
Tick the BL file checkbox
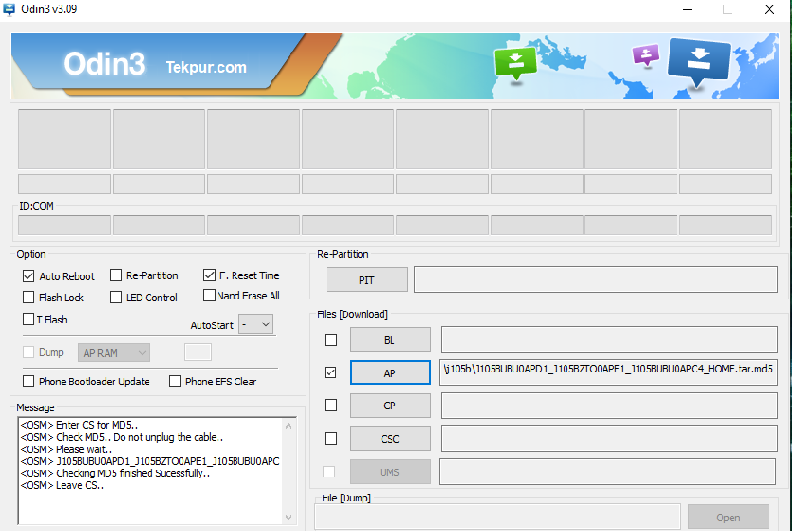click(331, 340)
